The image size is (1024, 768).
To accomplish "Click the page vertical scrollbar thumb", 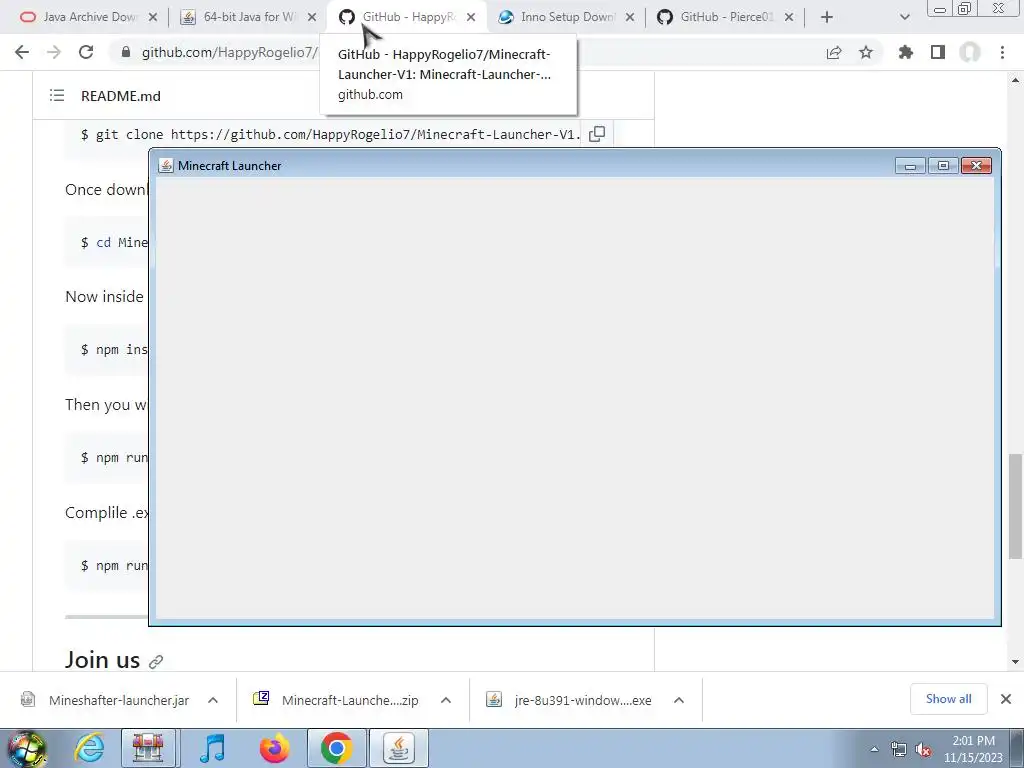I will click(1015, 506).
